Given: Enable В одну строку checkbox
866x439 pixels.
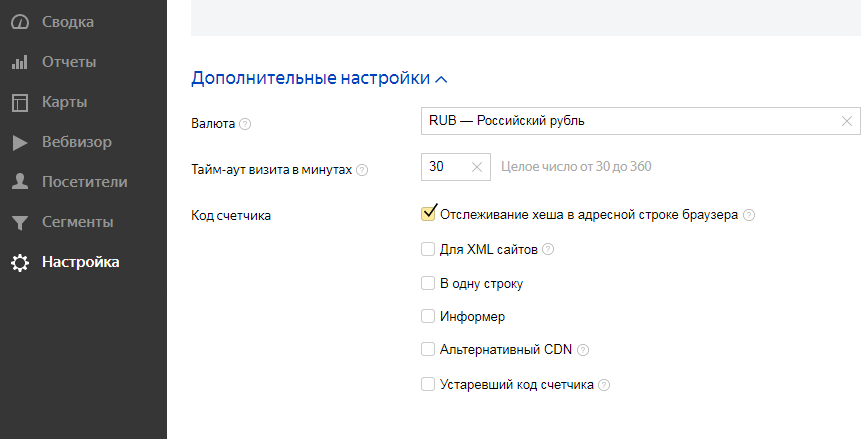Looking at the screenshot, I should 428,283.
